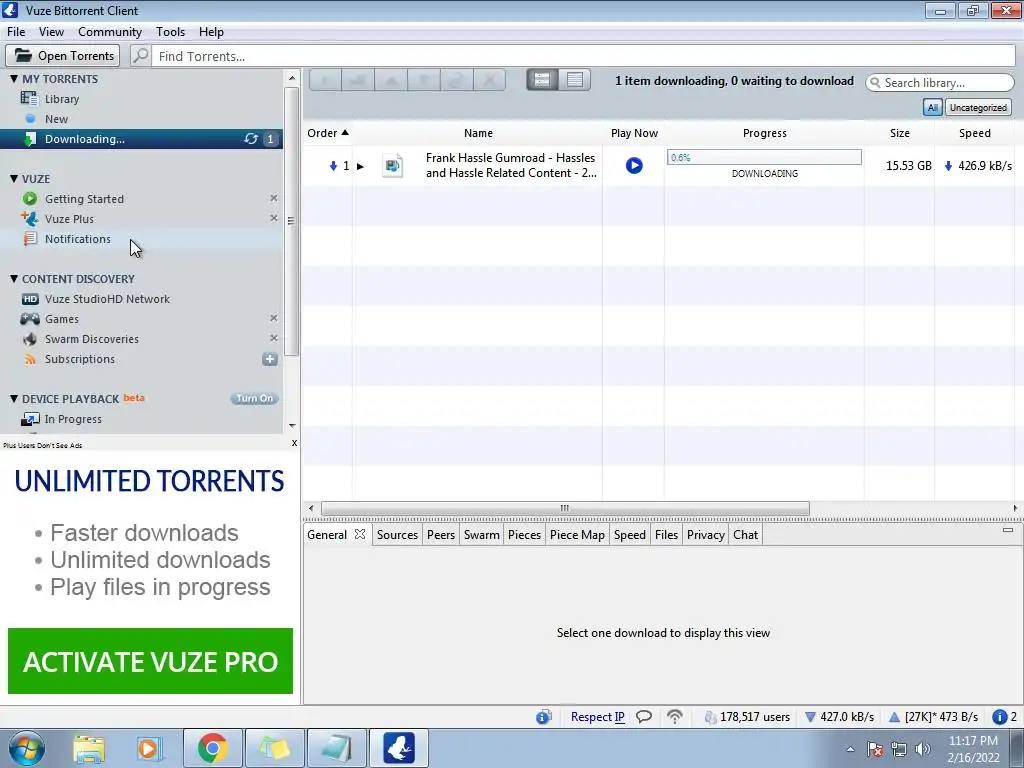Open the Games sidebar entry

[61, 319]
